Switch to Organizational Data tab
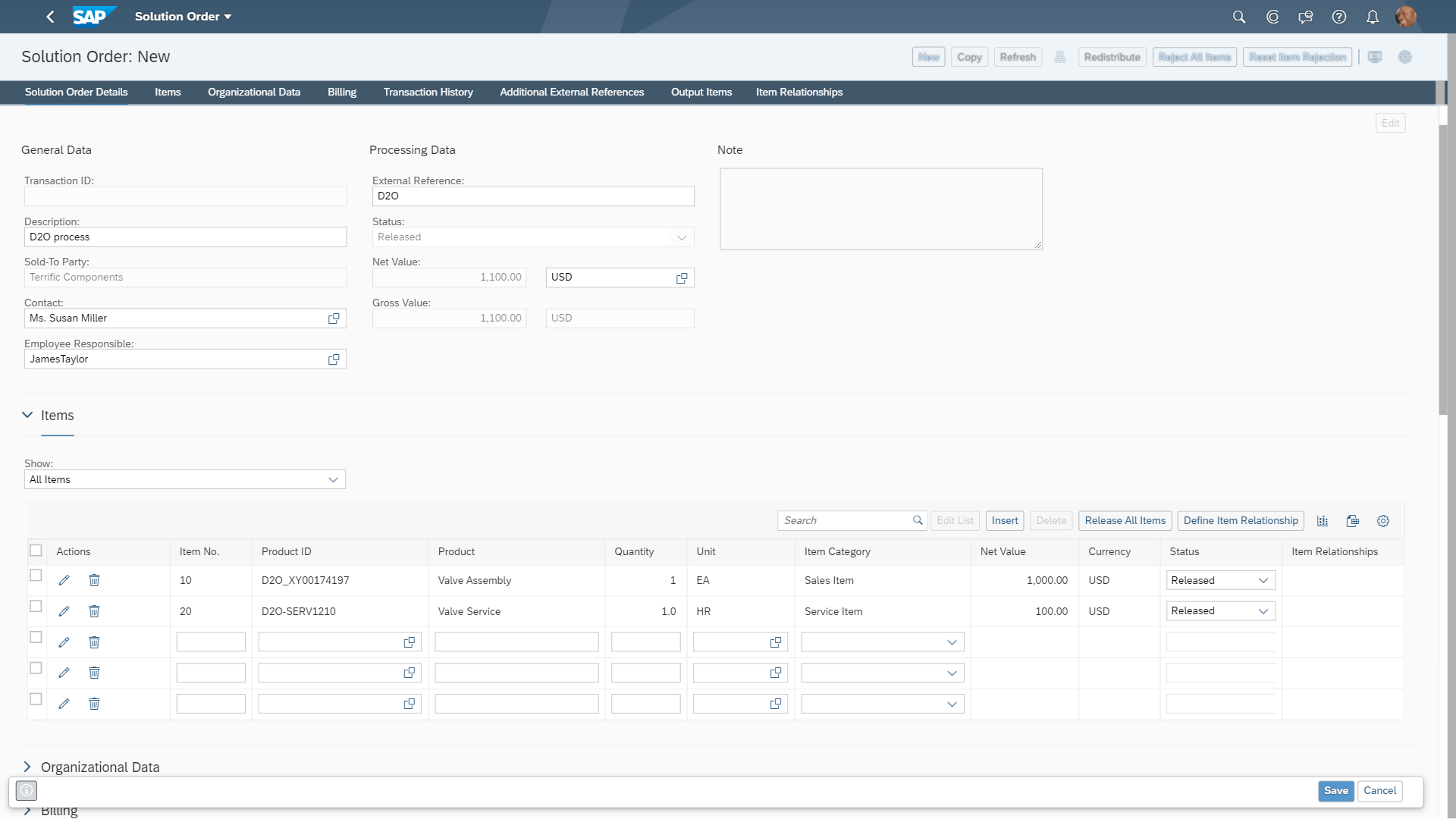The width and height of the screenshot is (1456, 819). tap(254, 93)
